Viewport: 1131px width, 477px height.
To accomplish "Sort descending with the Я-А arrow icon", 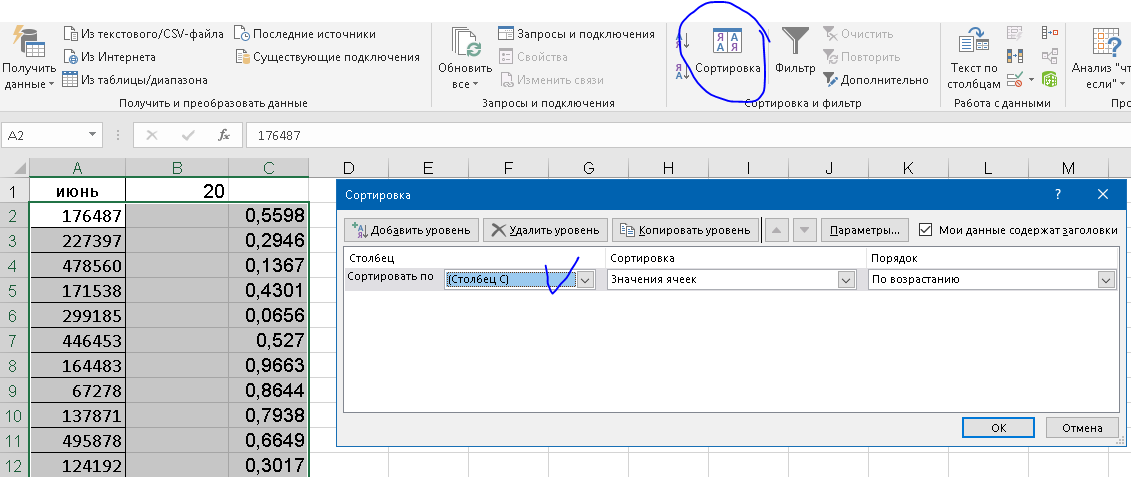I will [682, 71].
